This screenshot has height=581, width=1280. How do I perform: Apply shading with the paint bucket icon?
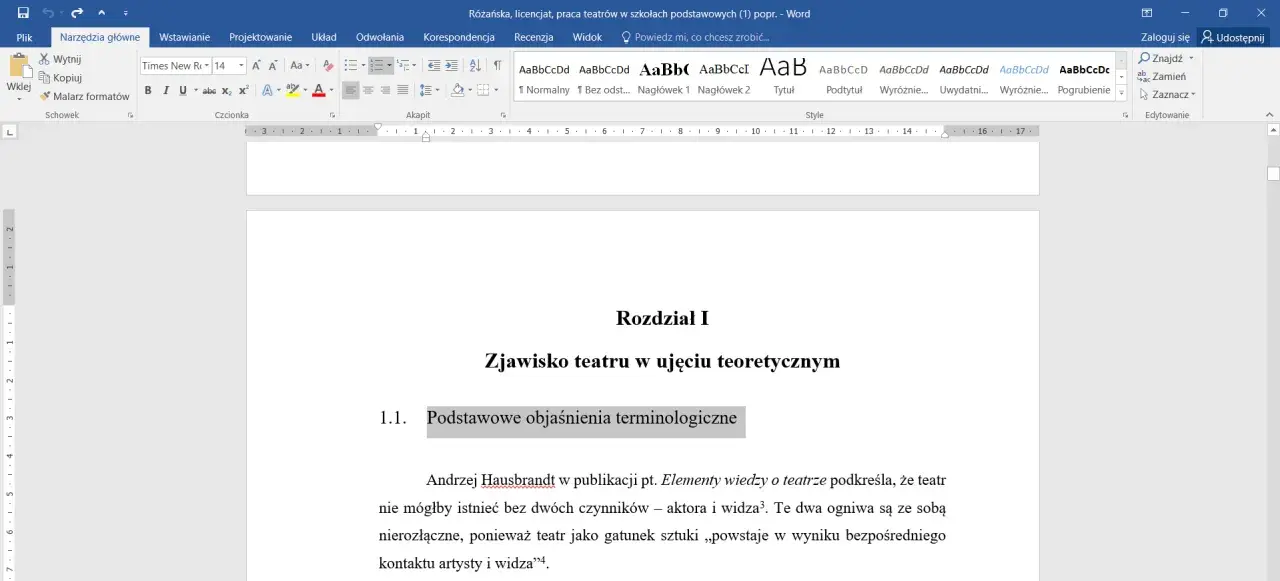(x=457, y=90)
